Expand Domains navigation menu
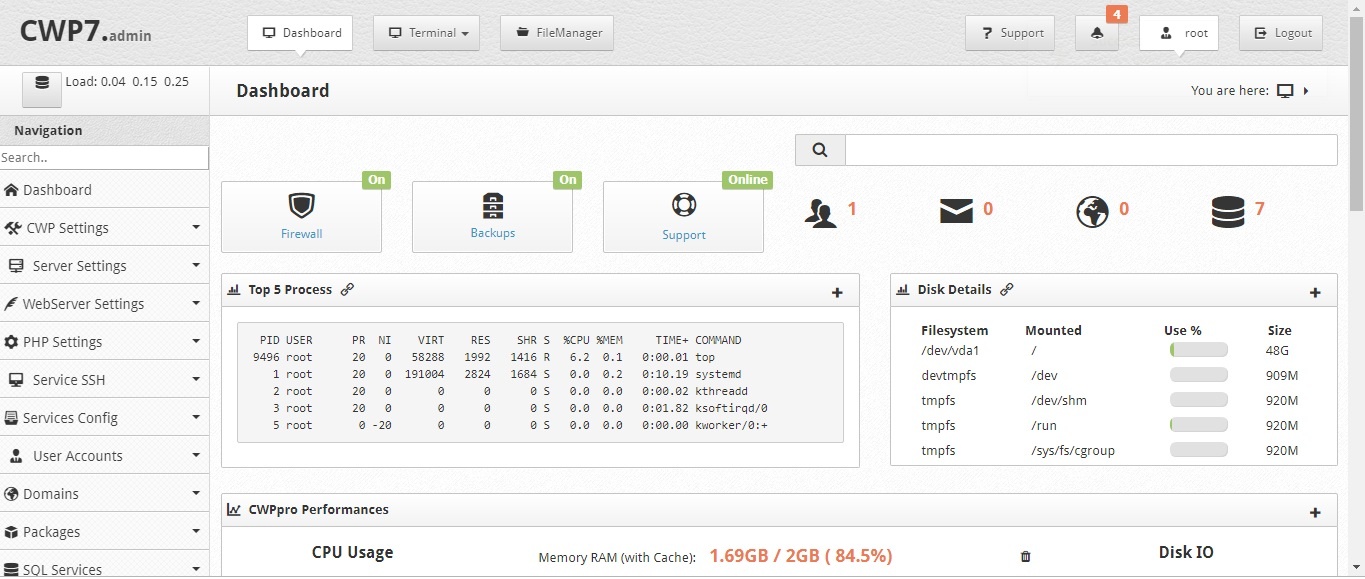The width and height of the screenshot is (1365, 579). [x=104, y=494]
